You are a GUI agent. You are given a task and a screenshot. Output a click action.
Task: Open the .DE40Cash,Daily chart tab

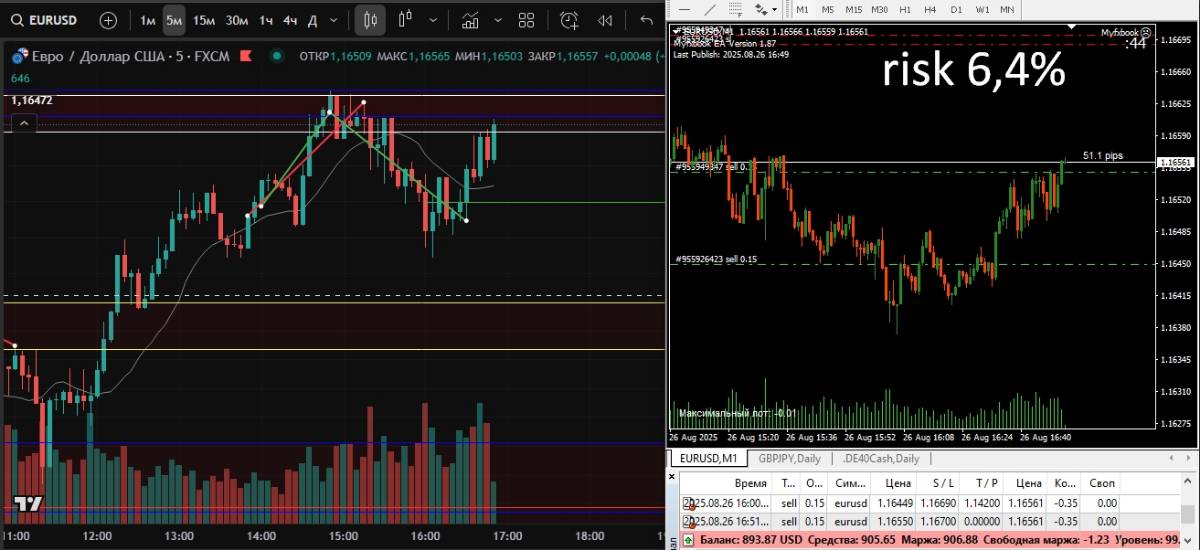coord(880,458)
